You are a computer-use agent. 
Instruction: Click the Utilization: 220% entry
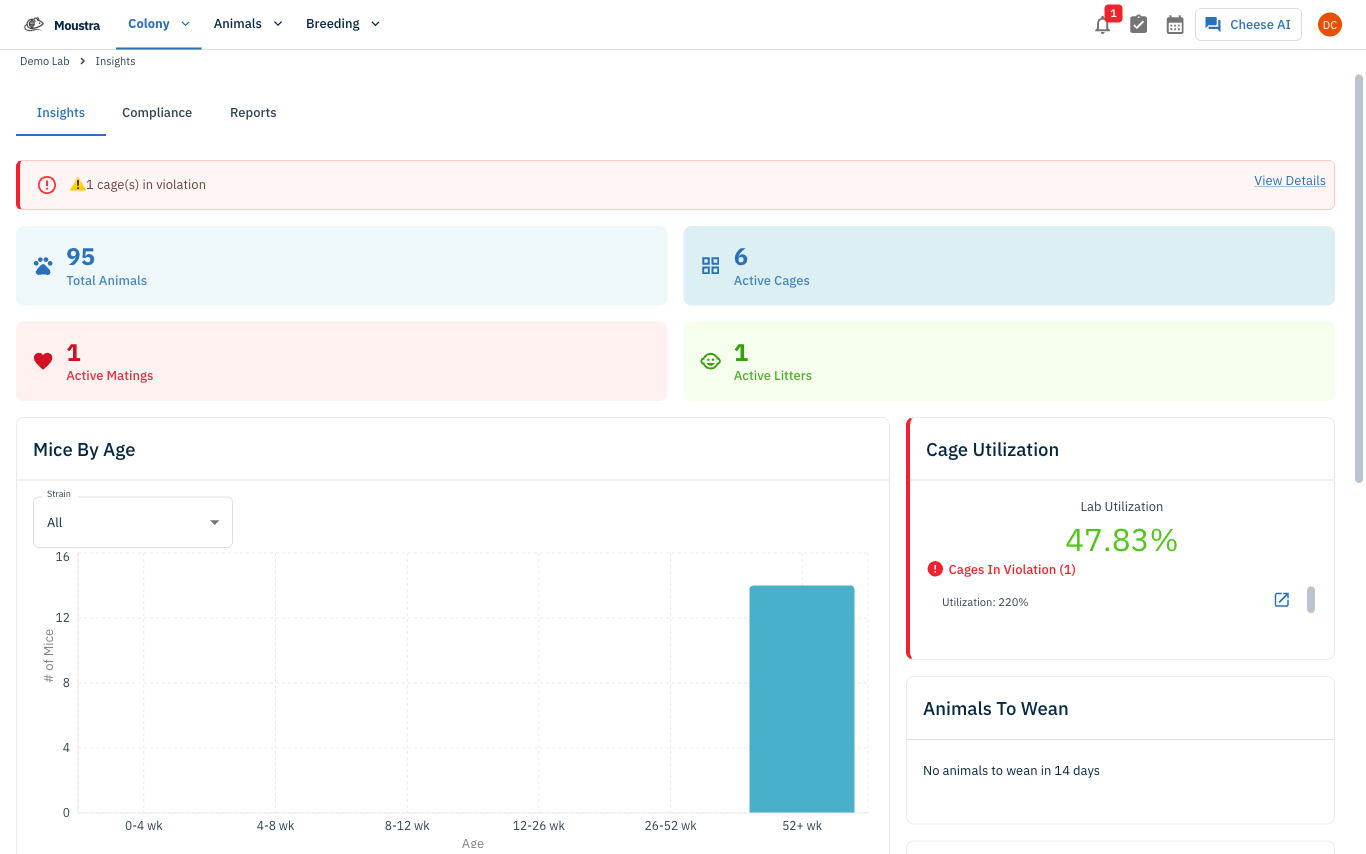pos(985,602)
